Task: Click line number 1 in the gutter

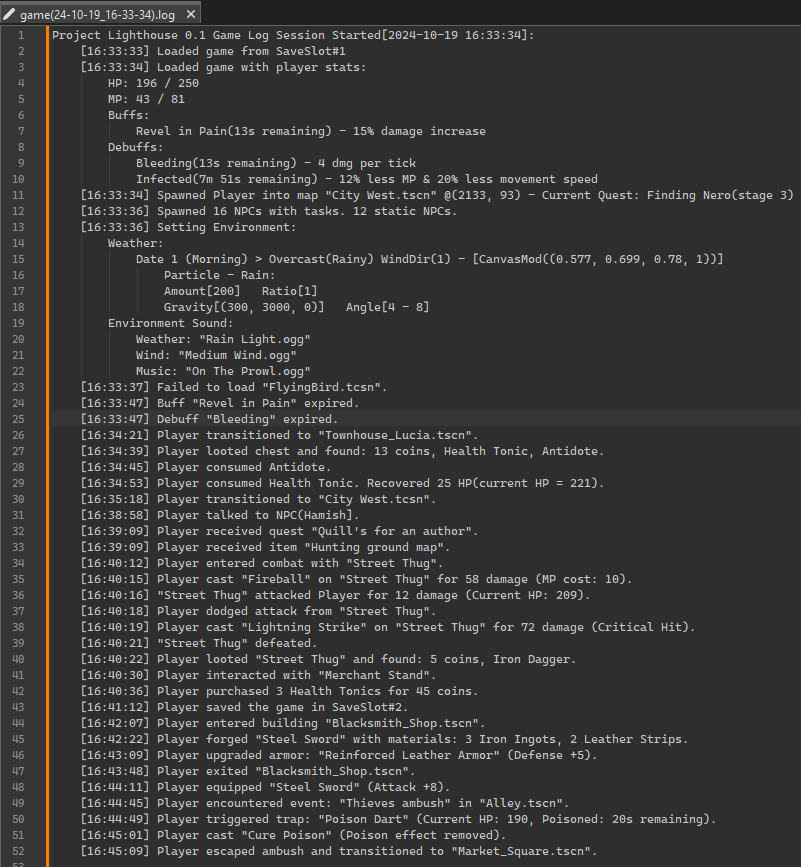Action: coord(20,35)
